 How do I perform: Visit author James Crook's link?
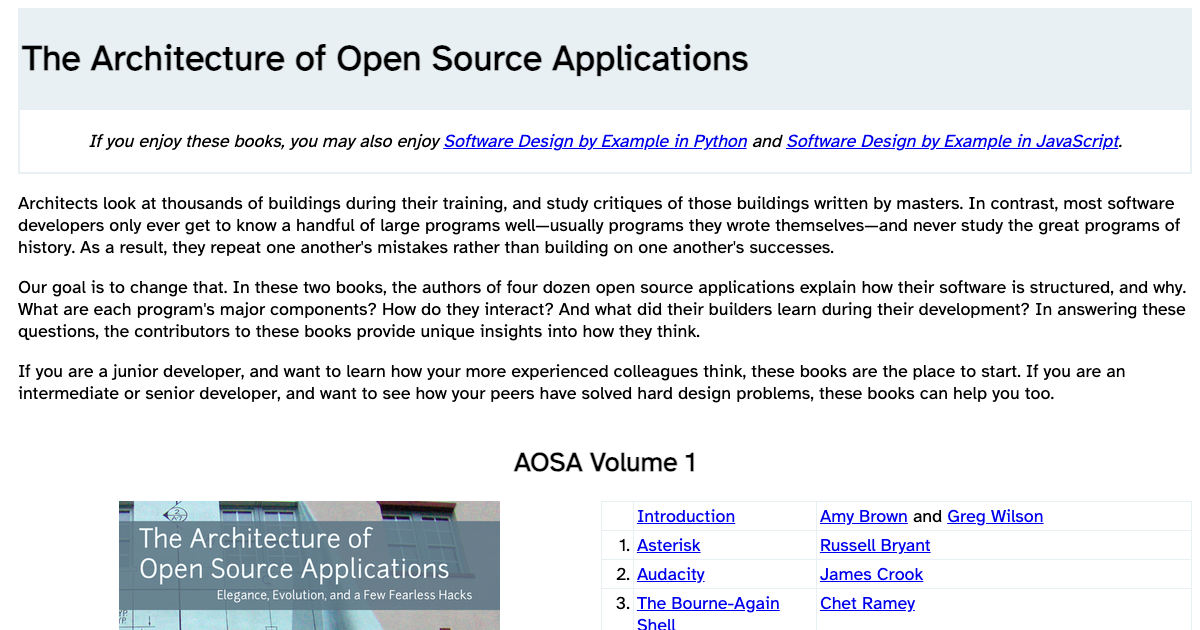[x=871, y=574]
